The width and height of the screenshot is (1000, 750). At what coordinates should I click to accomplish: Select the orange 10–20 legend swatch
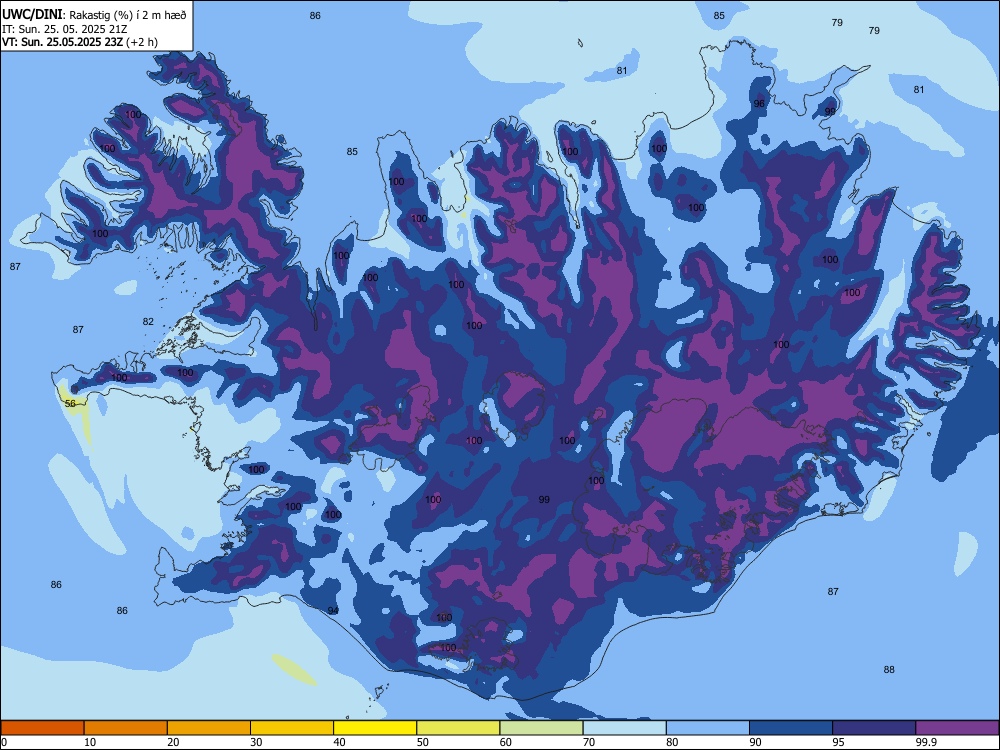coord(126,728)
